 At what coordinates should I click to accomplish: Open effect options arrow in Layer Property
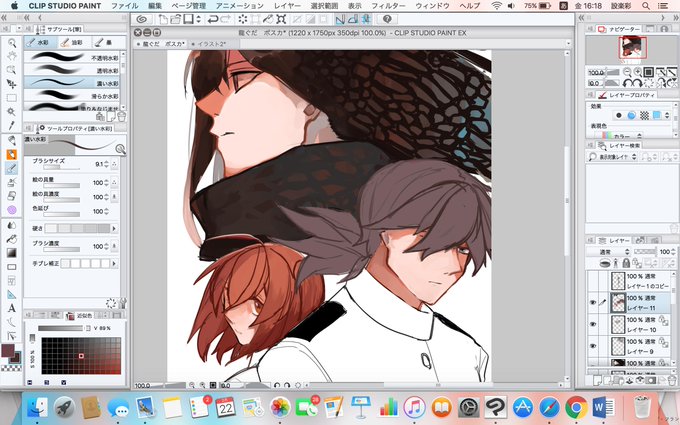[667, 115]
